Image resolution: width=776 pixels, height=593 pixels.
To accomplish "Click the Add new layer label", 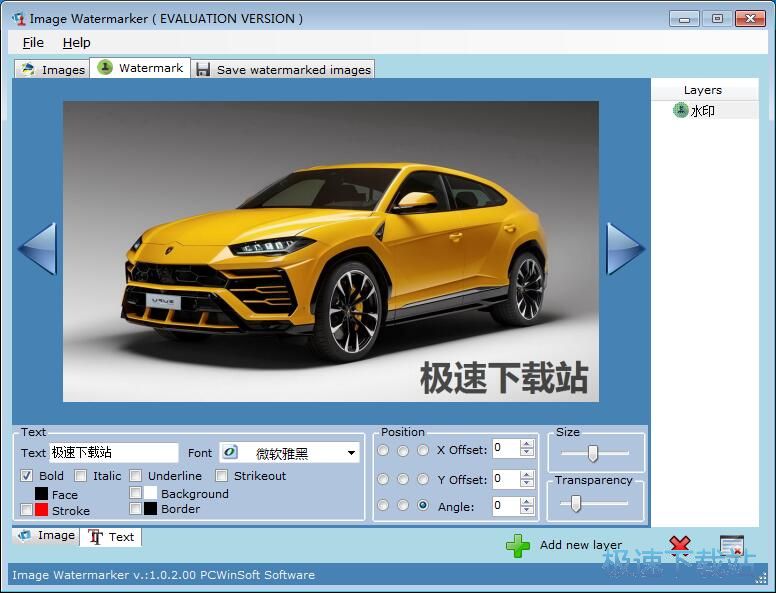I will (580, 545).
